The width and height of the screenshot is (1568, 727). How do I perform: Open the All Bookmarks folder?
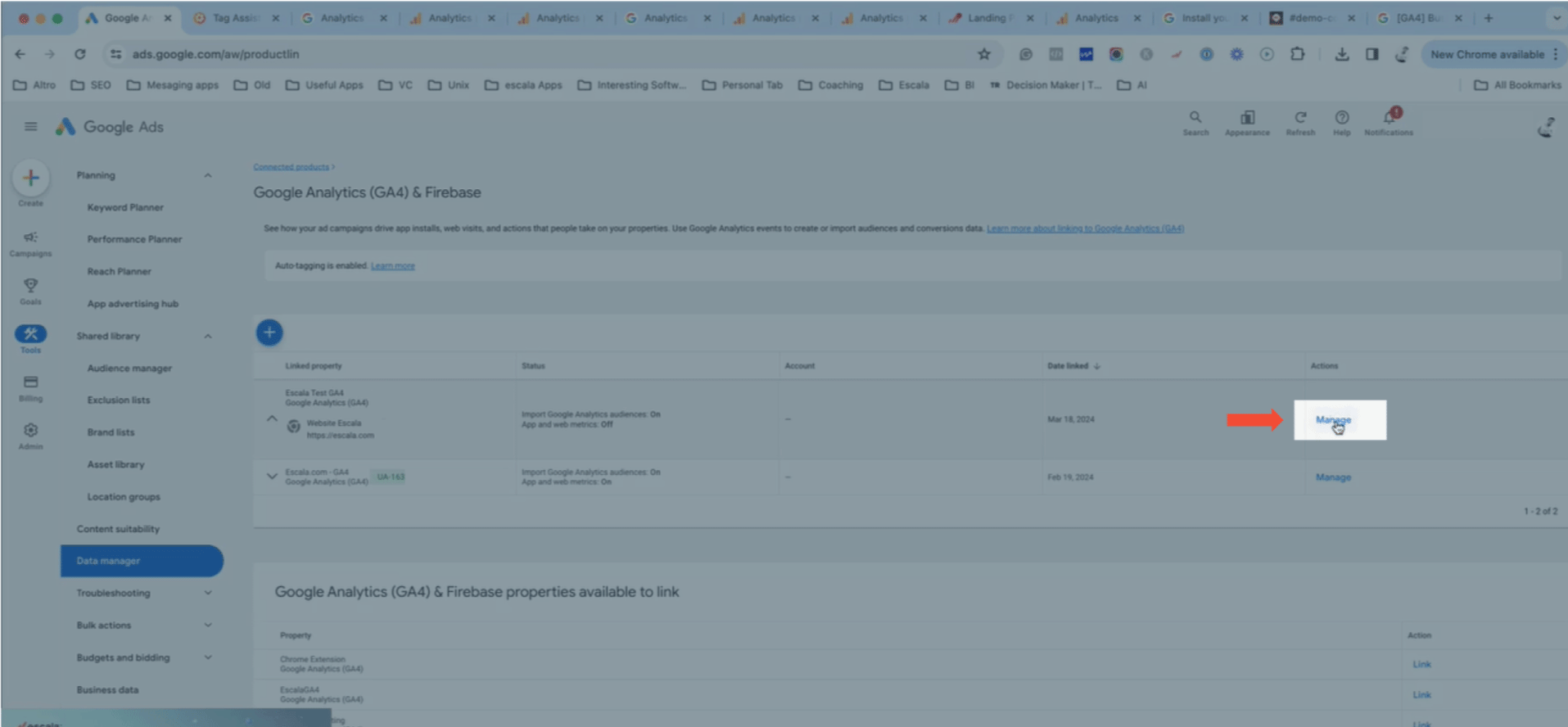pyautogui.click(x=1517, y=85)
